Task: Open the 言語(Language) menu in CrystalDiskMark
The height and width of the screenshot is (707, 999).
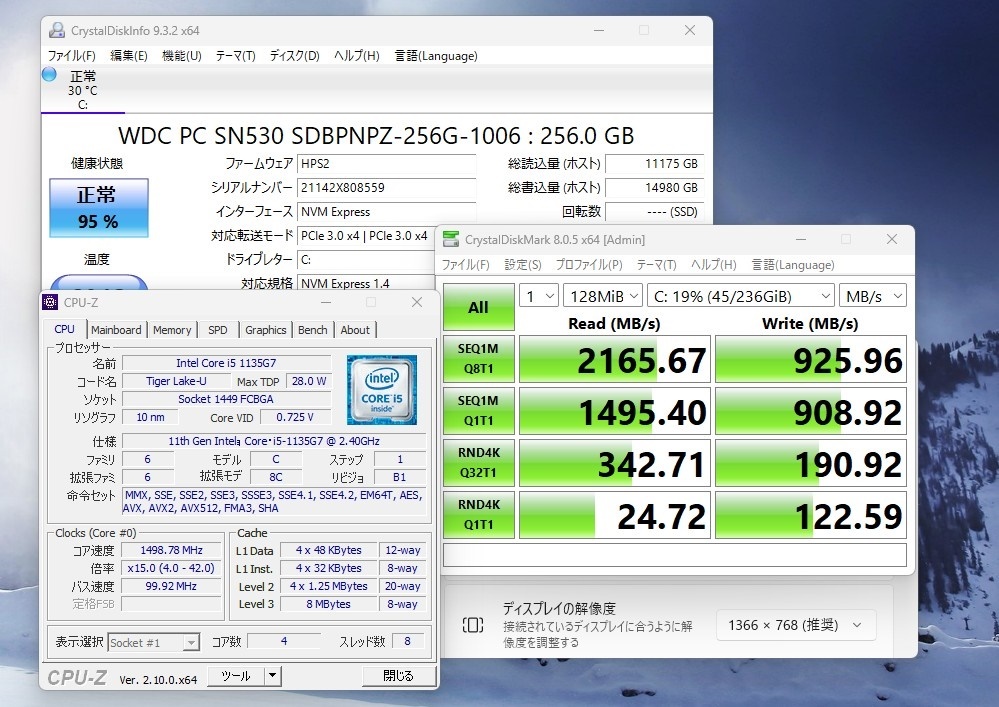Action: (x=793, y=264)
